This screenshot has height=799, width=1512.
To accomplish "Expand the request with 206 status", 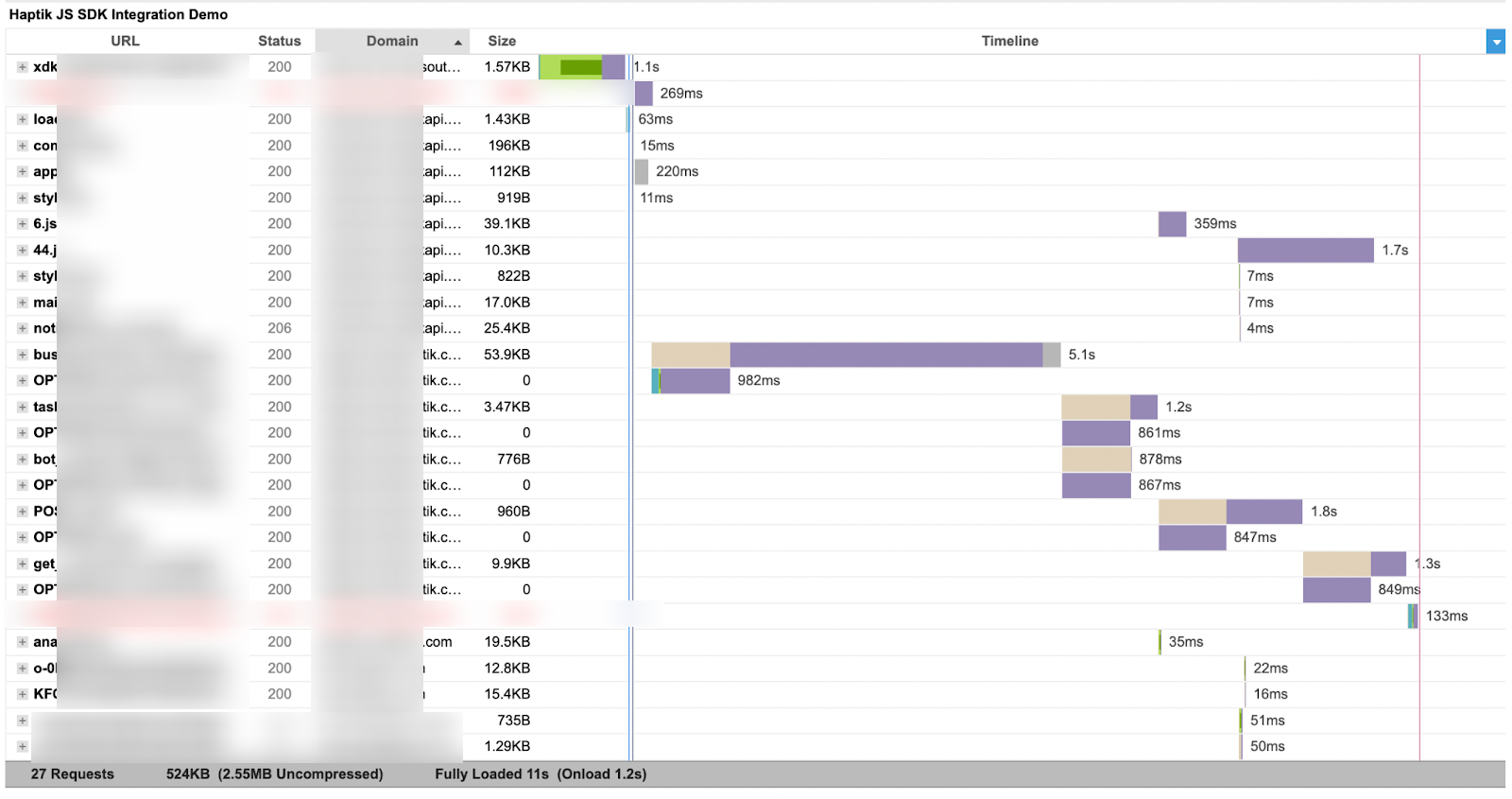I will click(22, 328).
